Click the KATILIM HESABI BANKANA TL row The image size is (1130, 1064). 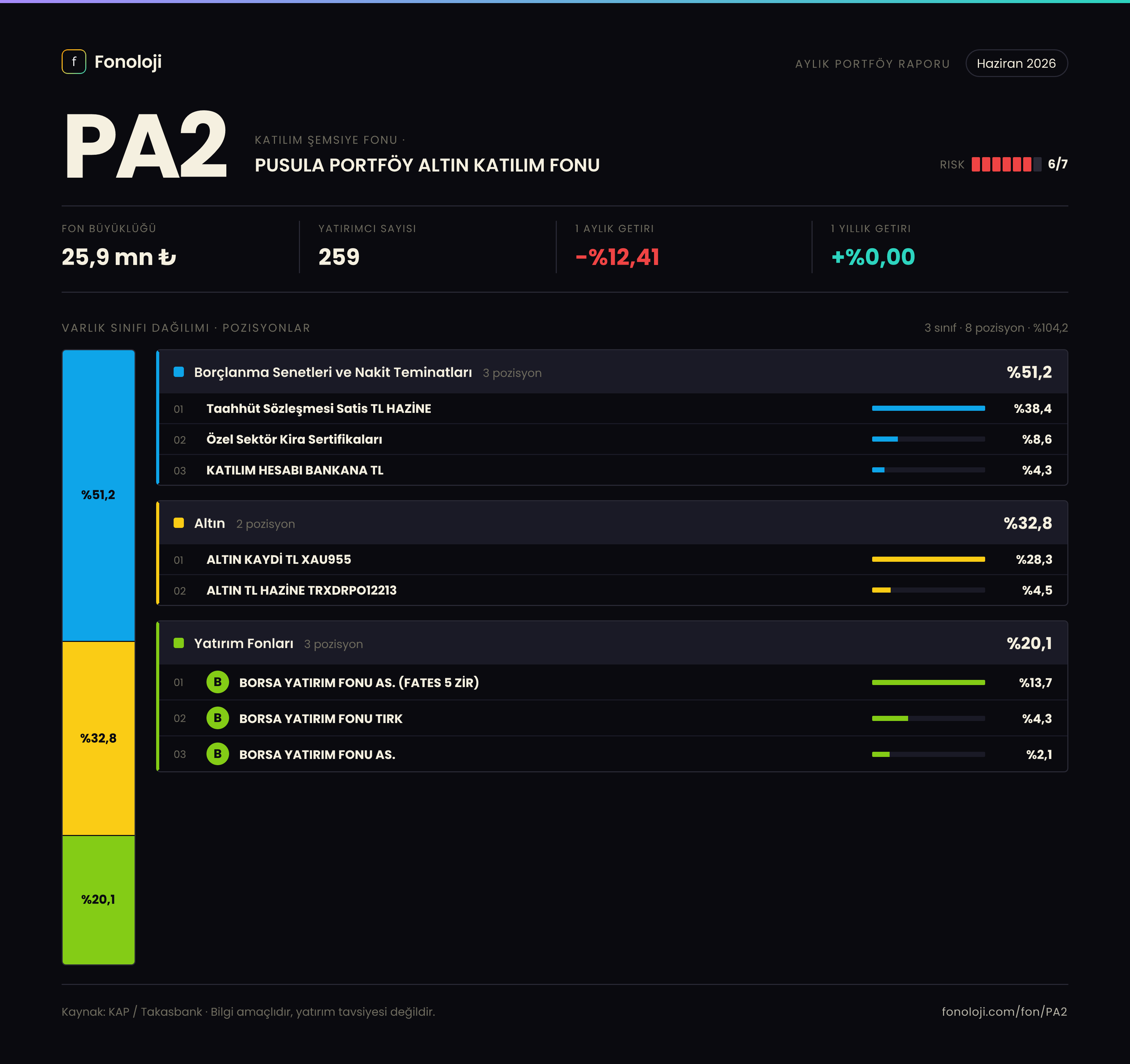(x=613, y=470)
